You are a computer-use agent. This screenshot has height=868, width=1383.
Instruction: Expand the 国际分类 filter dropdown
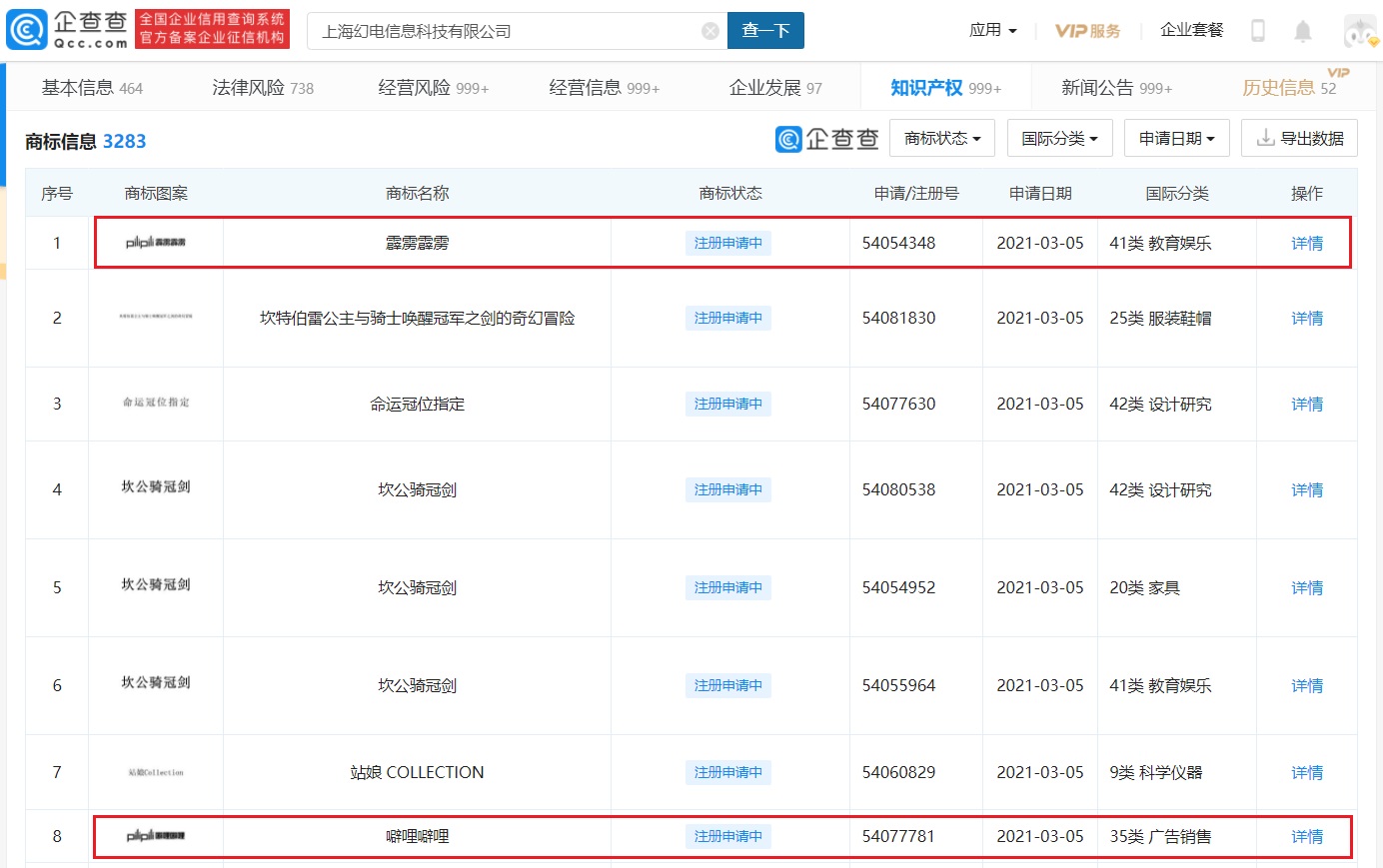pyautogui.click(x=1059, y=138)
